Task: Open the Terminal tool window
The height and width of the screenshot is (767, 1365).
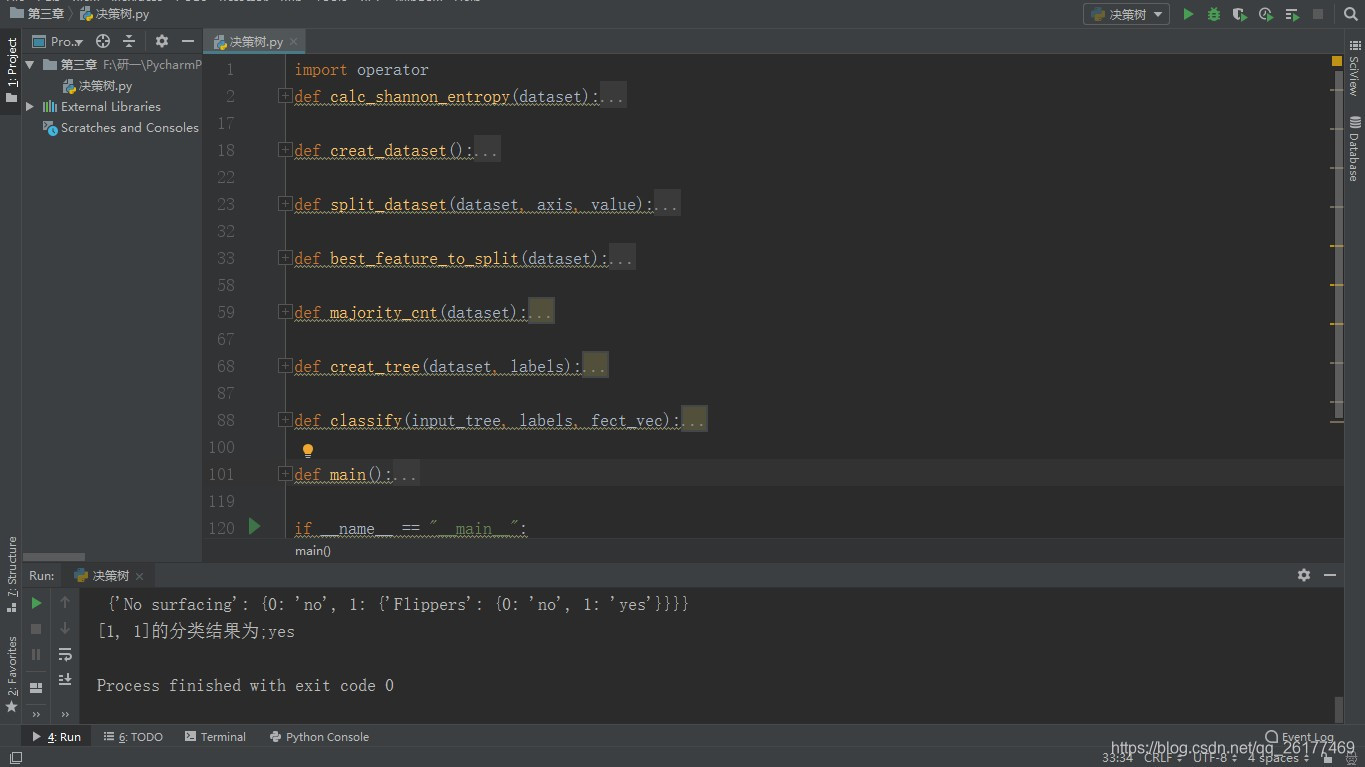Action: 215,737
